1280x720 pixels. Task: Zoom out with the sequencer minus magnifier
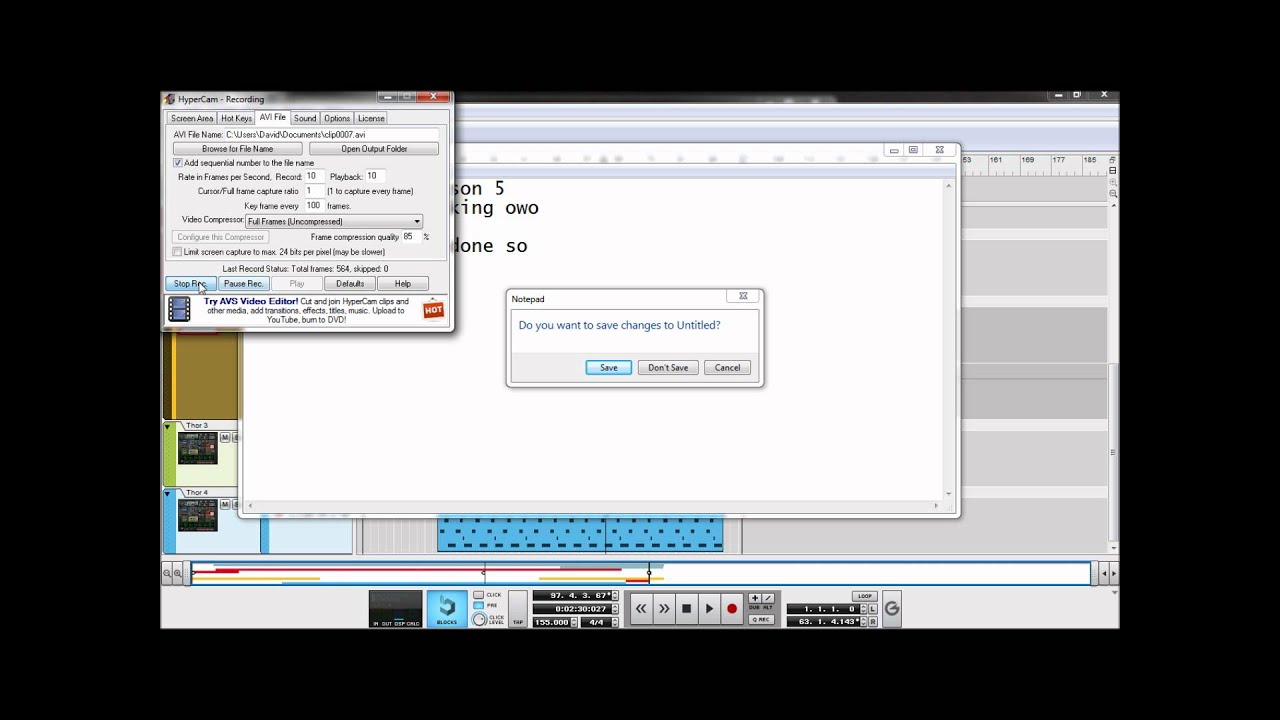(167, 573)
